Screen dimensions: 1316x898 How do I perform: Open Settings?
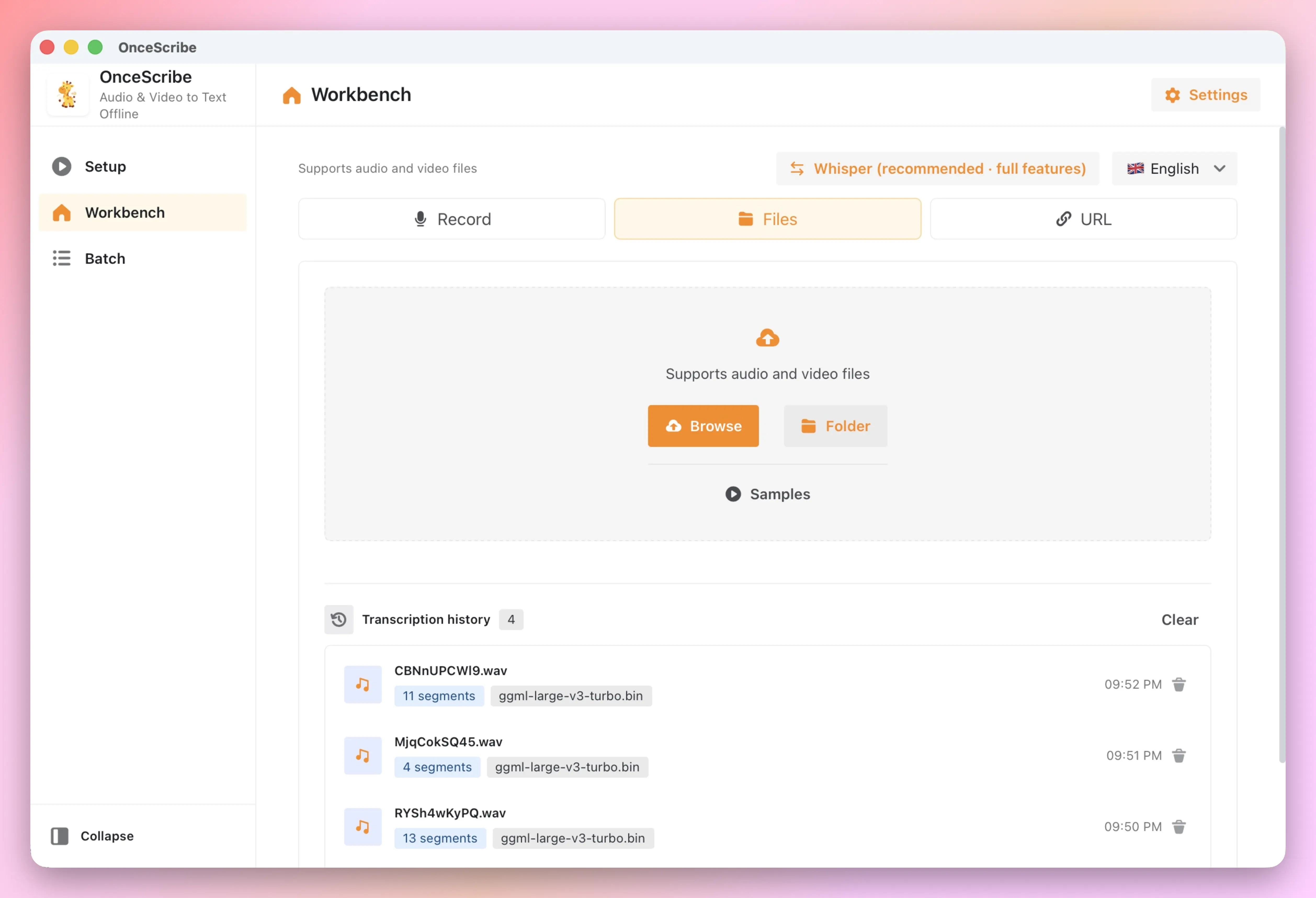pyautogui.click(x=1206, y=95)
